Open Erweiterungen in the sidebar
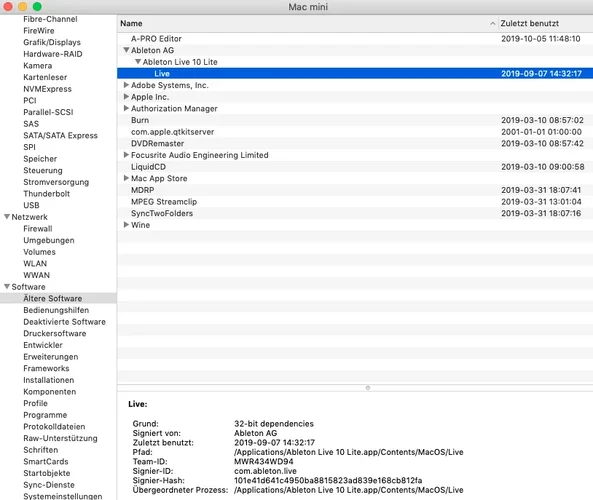Screen dimensions: 593x500 click(x=51, y=357)
